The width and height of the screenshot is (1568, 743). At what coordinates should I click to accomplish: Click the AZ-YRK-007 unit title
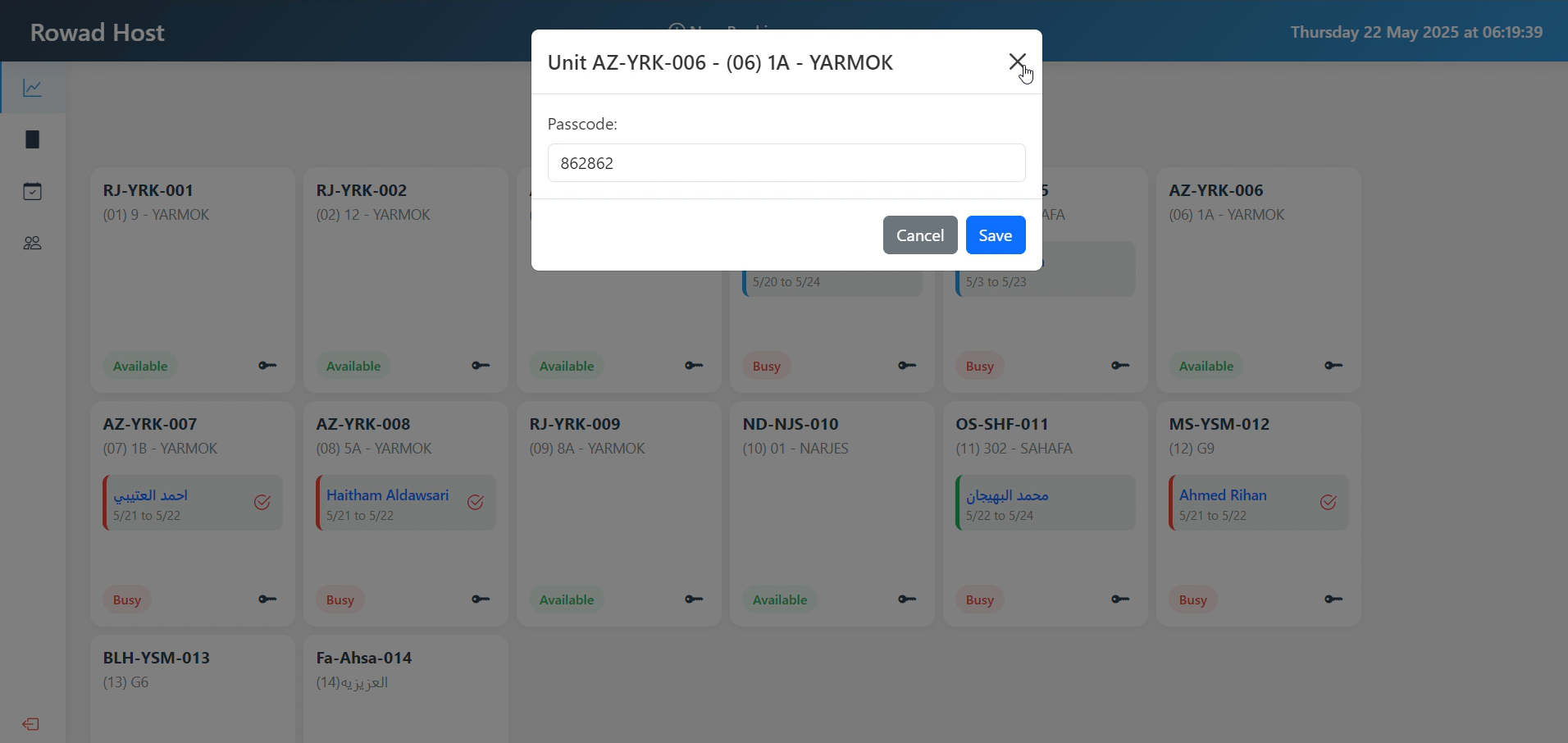point(150,424)
